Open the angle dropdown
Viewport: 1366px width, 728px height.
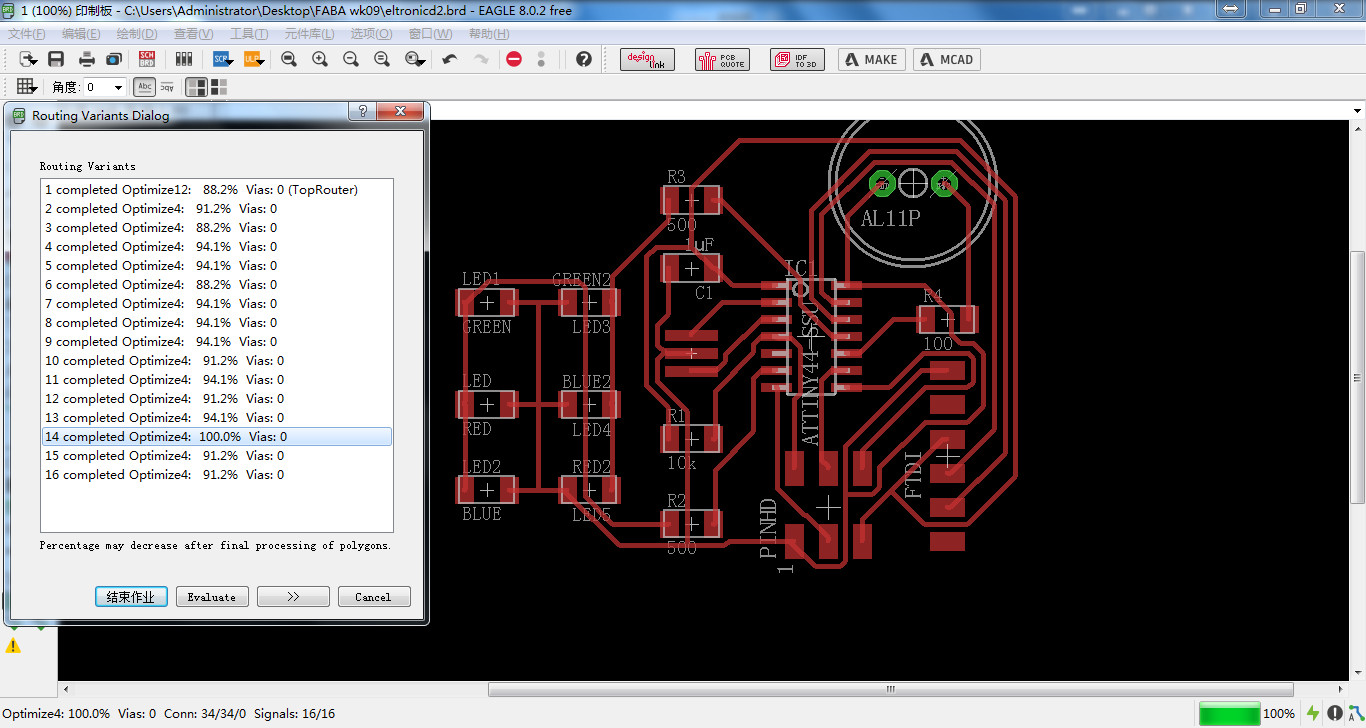[119, 87]
